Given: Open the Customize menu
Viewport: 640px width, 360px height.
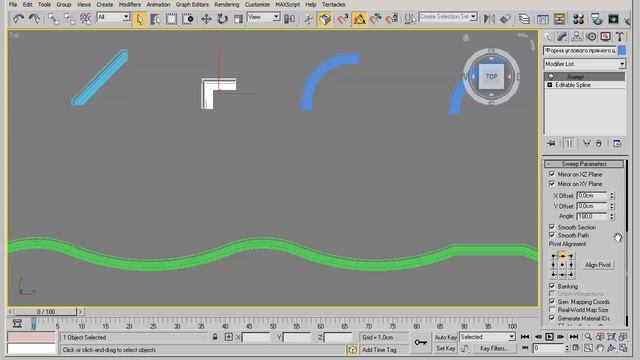Looking at the screenshot, I should point(257,4).
